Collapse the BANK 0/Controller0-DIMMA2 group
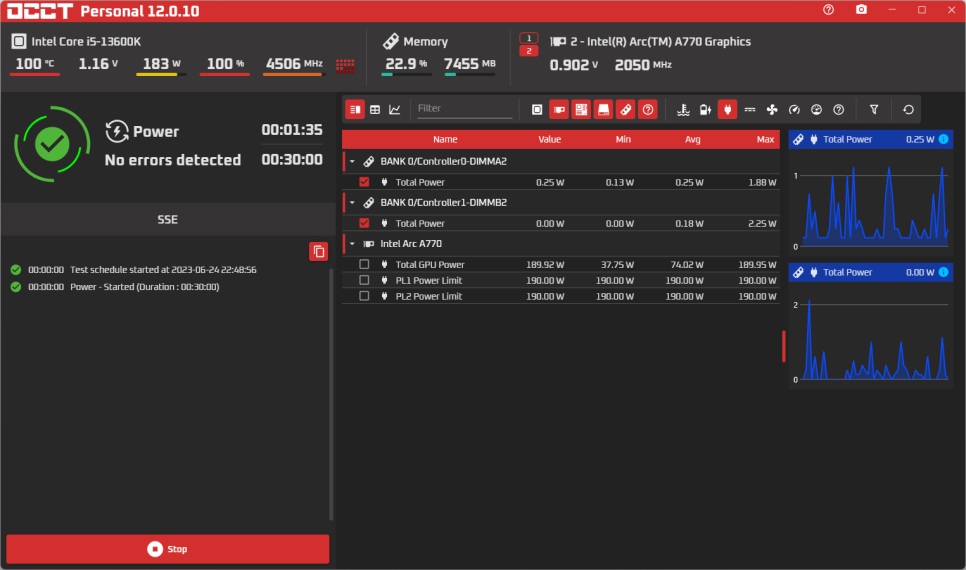This screenshot has height=570, width=966. 352,161
